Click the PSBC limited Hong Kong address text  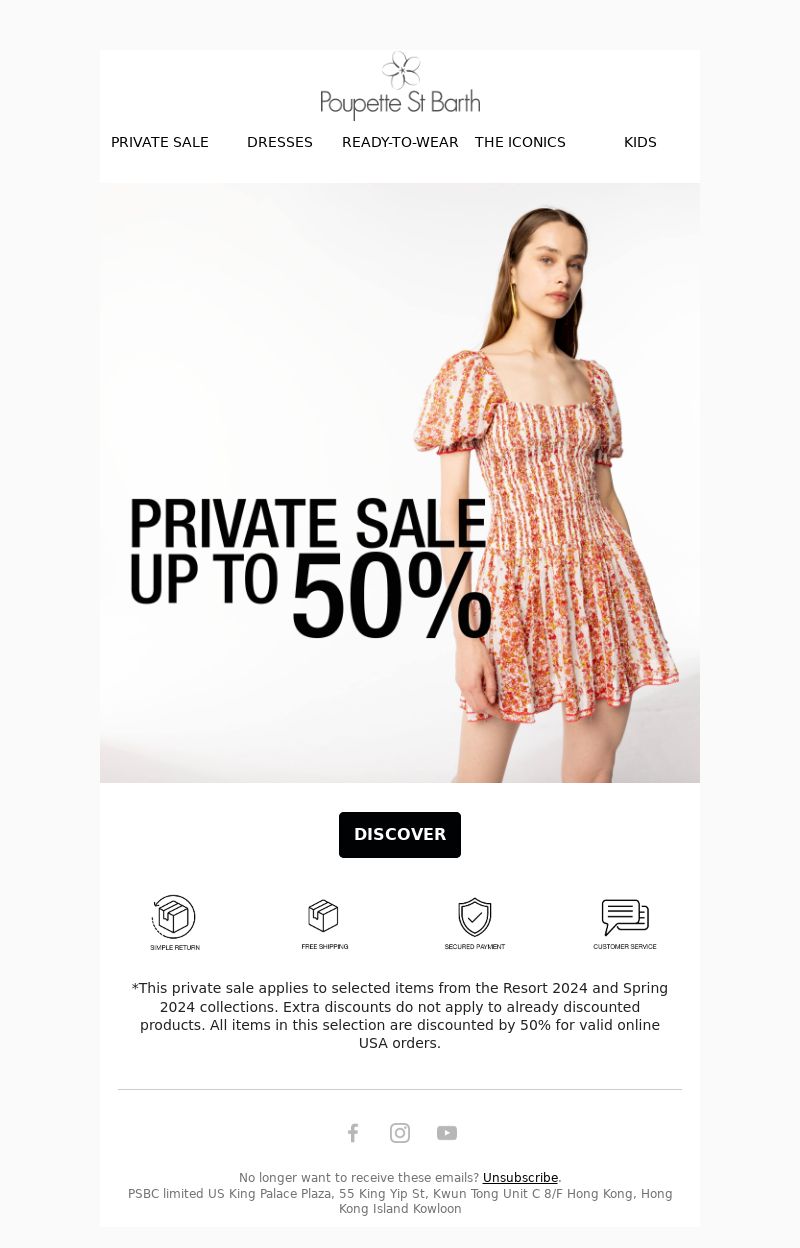[400, 1201]
